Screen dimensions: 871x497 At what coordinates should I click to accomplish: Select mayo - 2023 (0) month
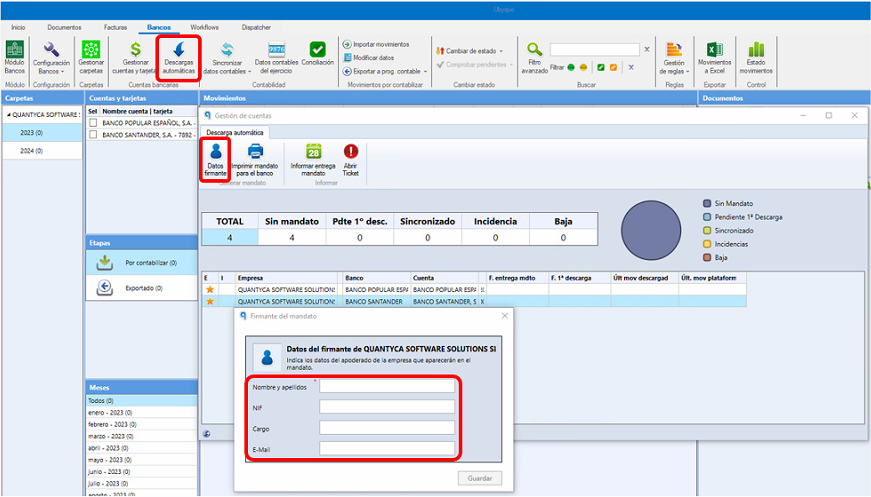[142, 460]
